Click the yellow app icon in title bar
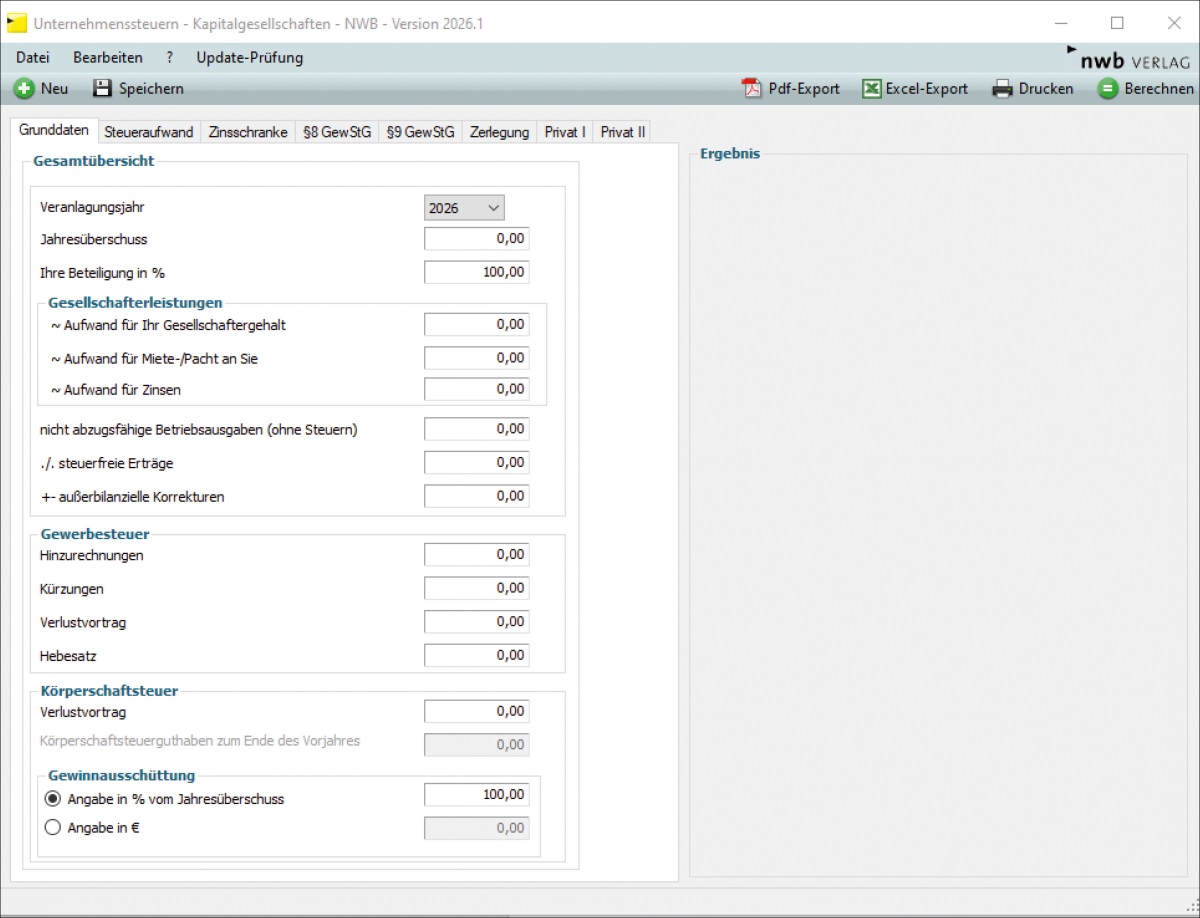The image size is (1200, 918). coord(17,23)
